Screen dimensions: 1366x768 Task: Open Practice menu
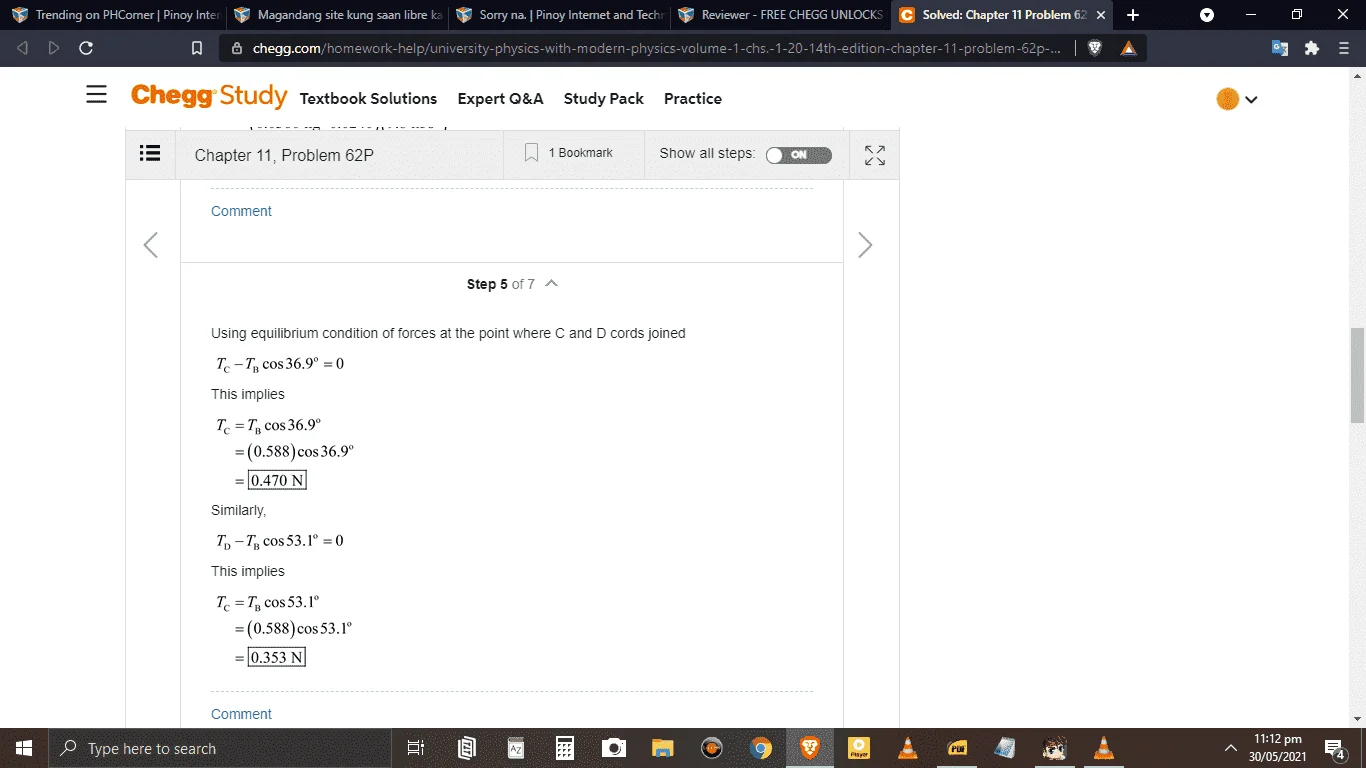click(693, 99)
